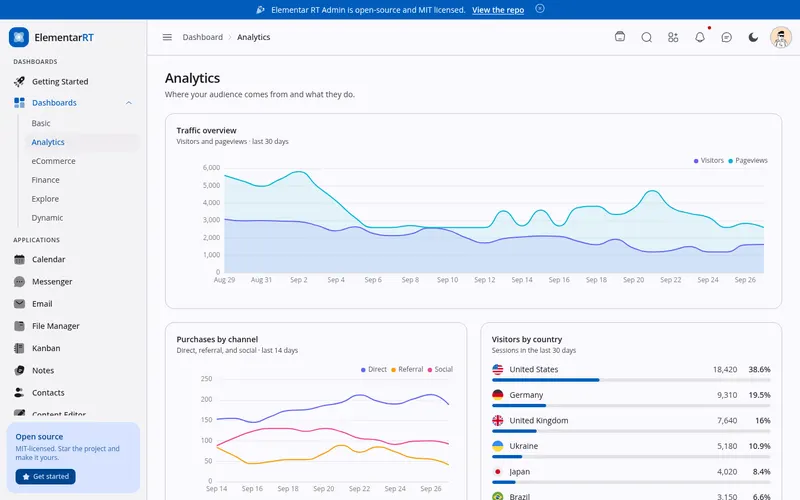Click the megaphone icon in the banner
The height and width of the screenshot is (500, 800).
[260, 10]
